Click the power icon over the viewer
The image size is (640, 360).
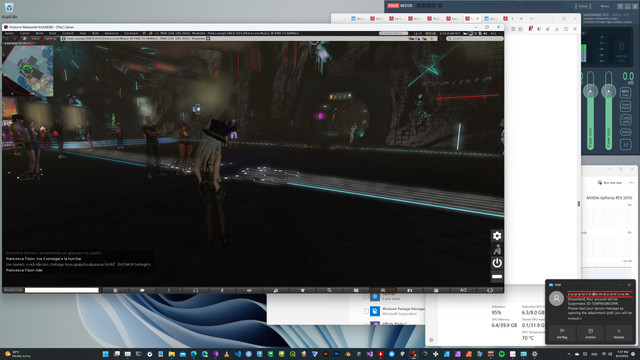(497, 263)
